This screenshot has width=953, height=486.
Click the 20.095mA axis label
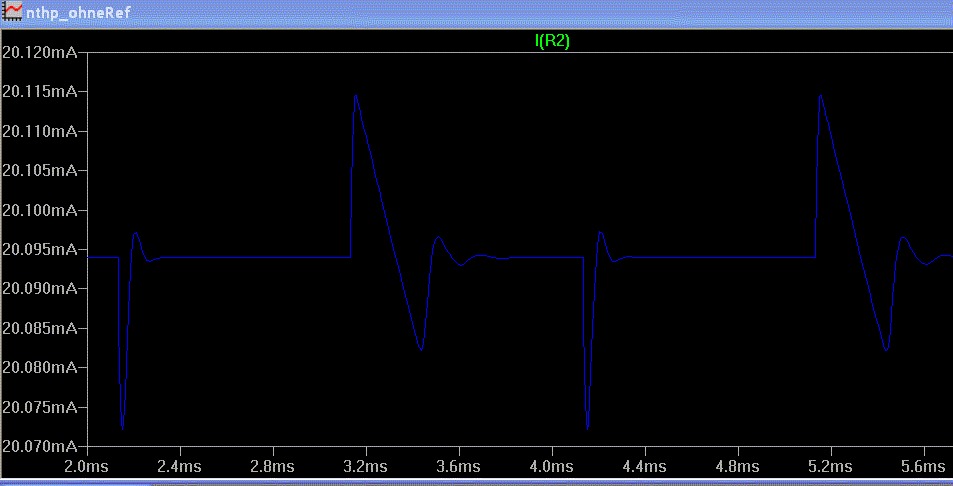(x=40, y=249)
